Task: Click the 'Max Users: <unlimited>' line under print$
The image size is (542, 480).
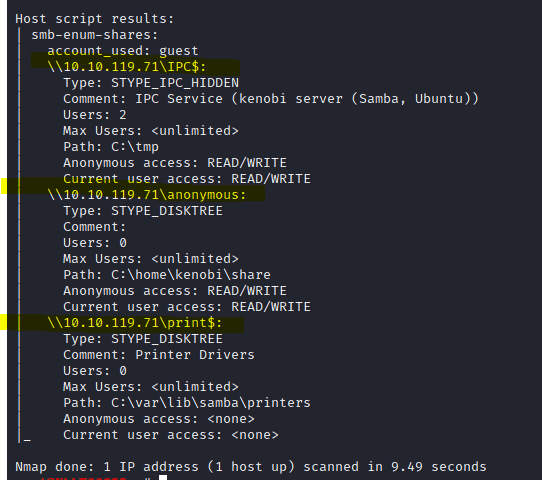Action: (x=151, y=387)
